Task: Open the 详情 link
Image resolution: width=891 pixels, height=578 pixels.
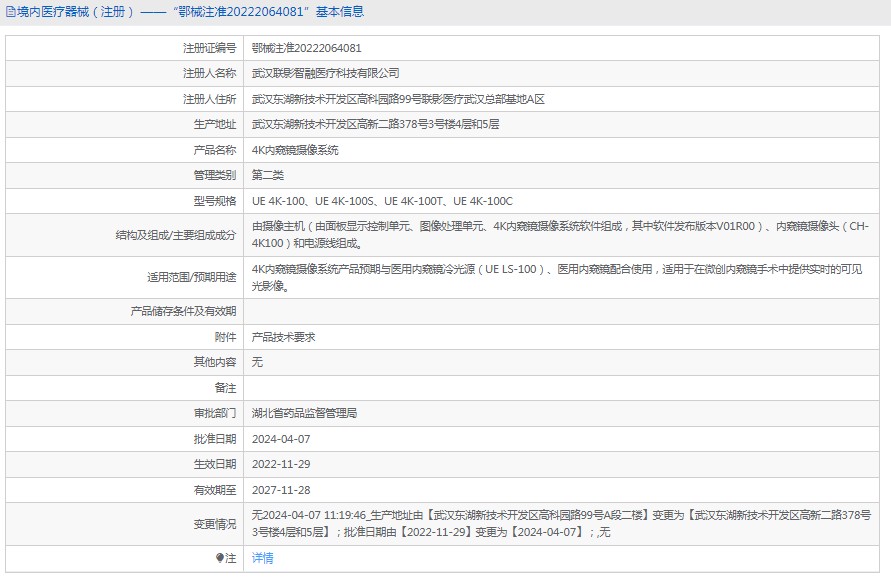Action: coord(263,558)
